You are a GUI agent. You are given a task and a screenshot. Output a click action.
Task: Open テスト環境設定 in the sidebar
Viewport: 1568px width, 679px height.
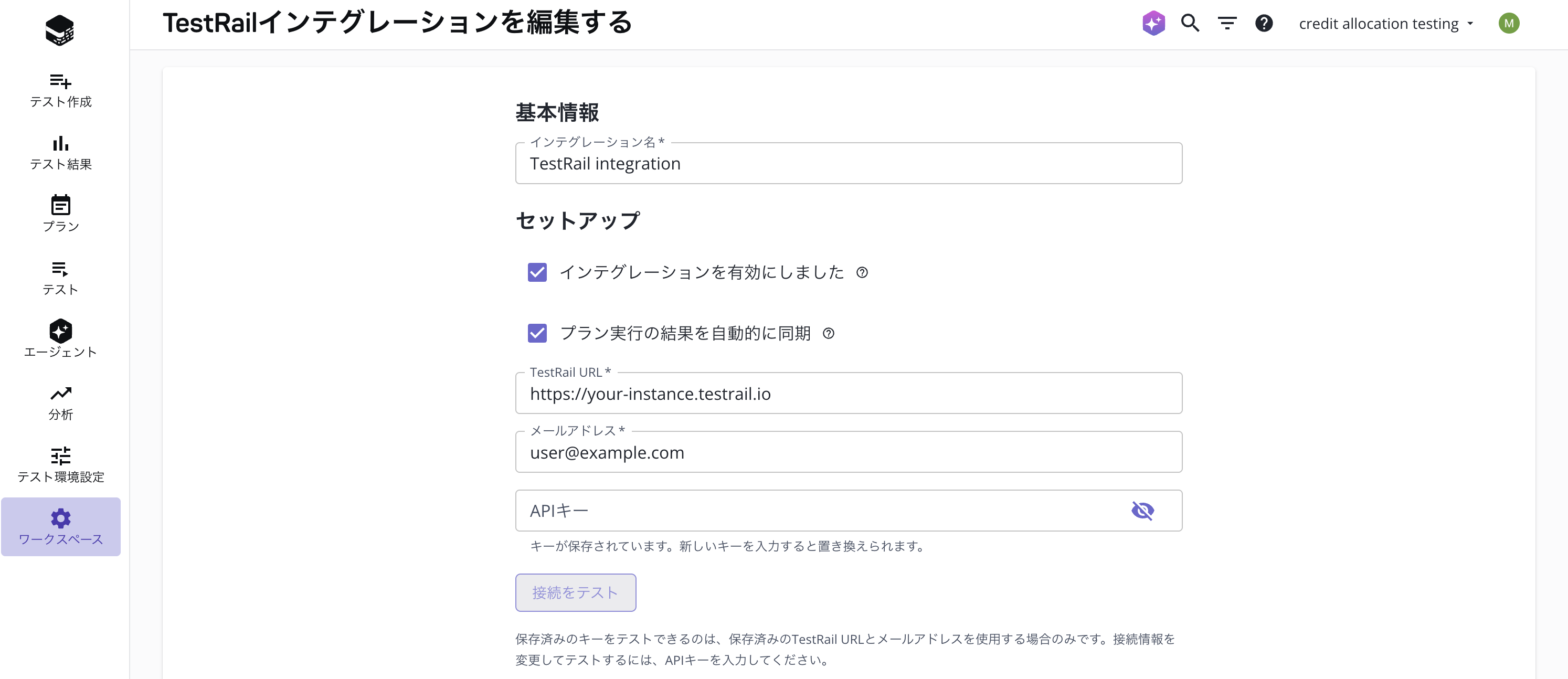click(x=61, y=466)
